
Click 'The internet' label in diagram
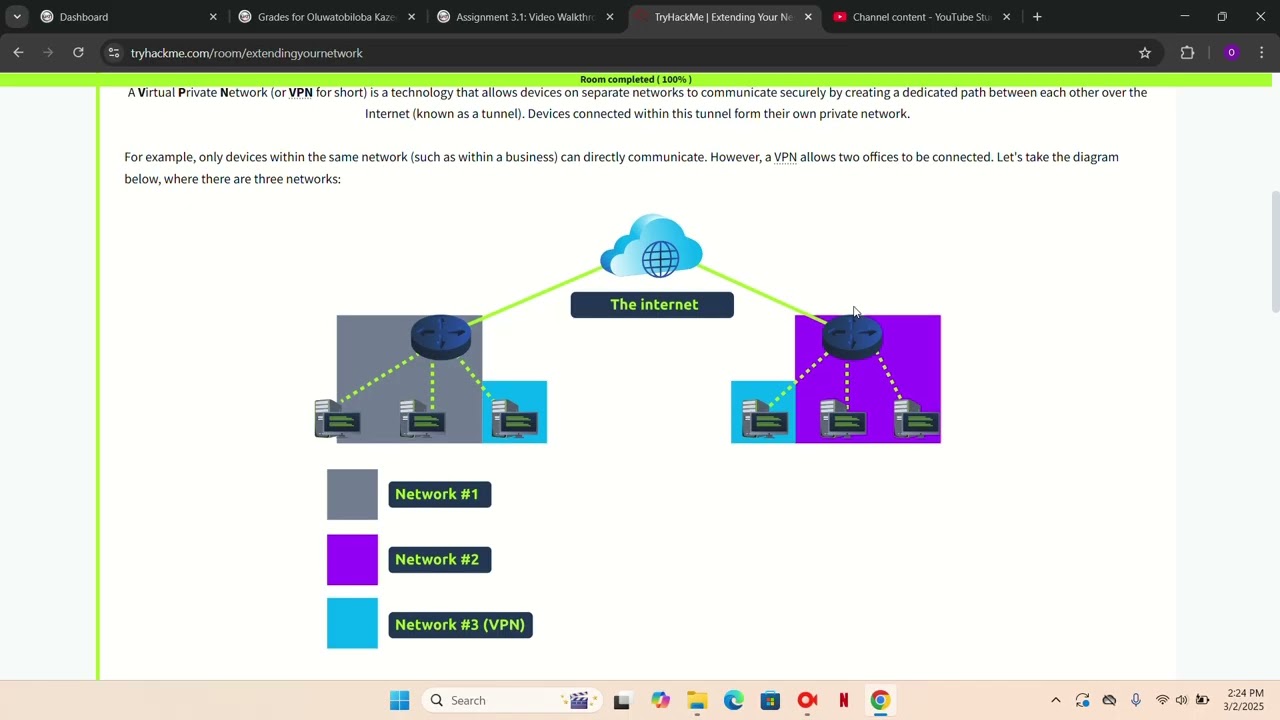(652, 305)
